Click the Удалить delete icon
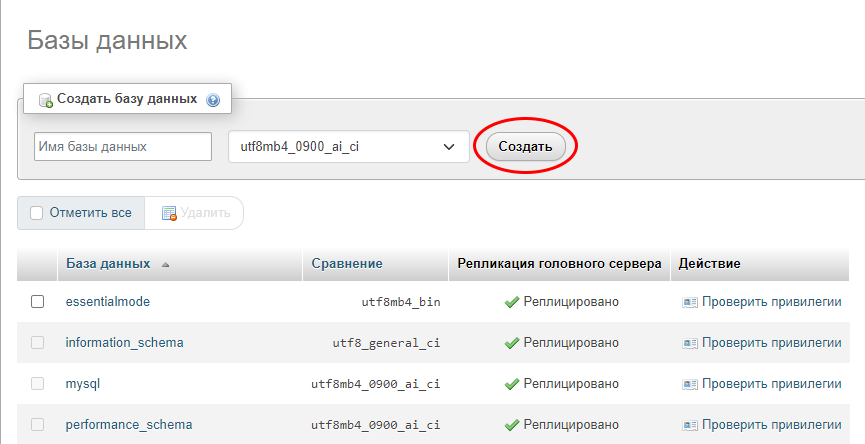This screenshot has width=865, height=444. click(169, 213)
